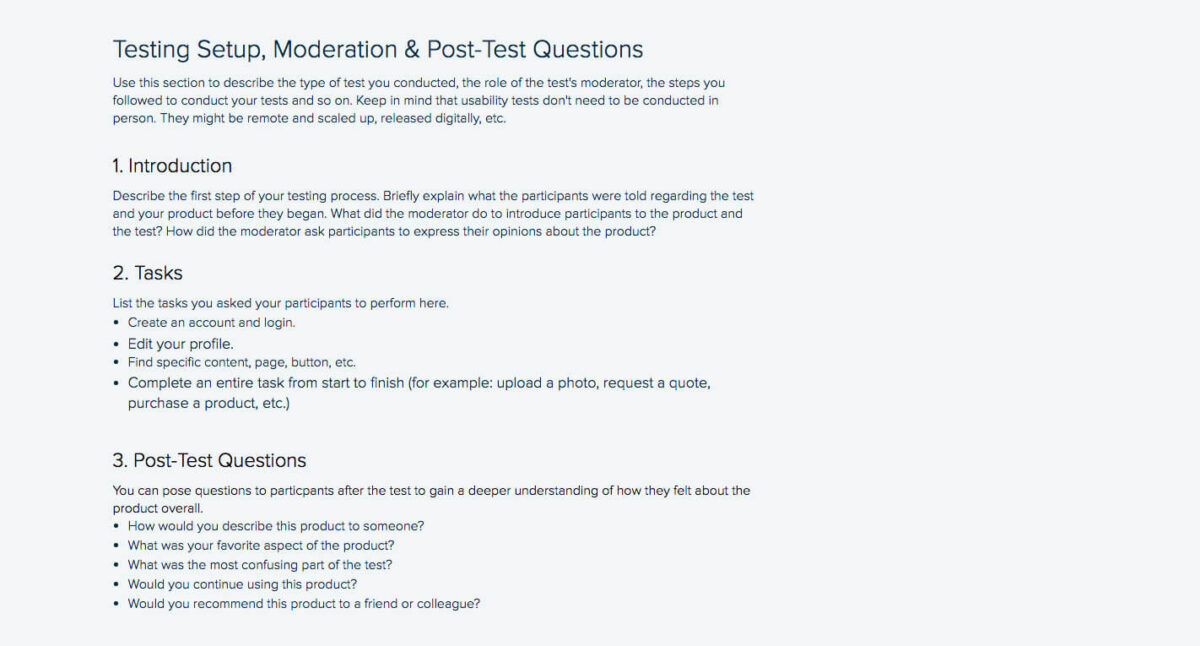This screenshot has height=646, width=1200.
Task: Click the 'What was your favorite aspect' bullet
Action: (260, 546)
